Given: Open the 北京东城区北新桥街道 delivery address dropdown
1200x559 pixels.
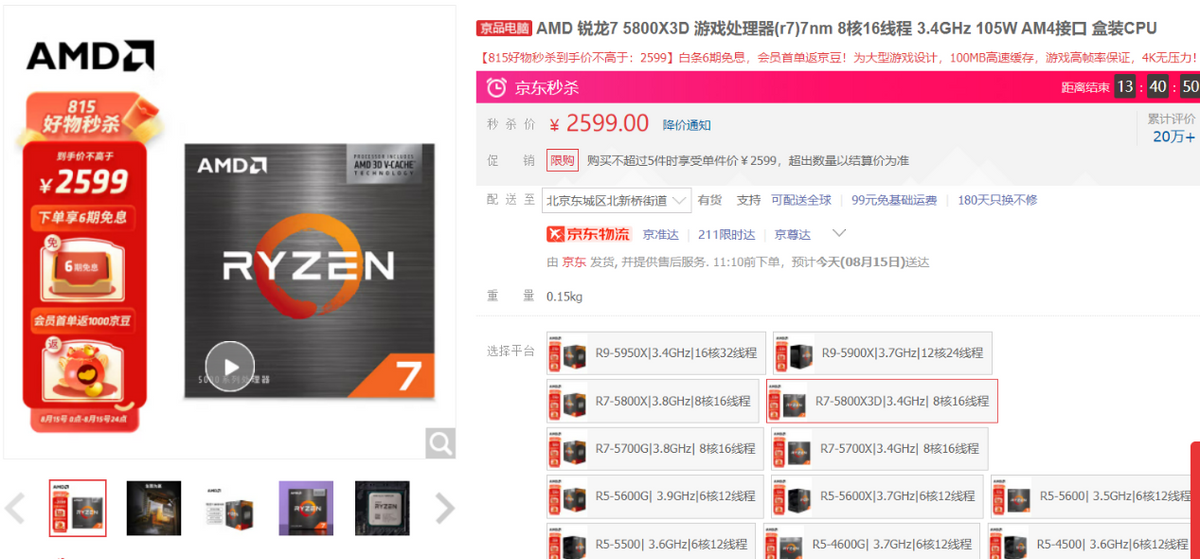Looking at the screenshot, I should click(x=617, y=200).
